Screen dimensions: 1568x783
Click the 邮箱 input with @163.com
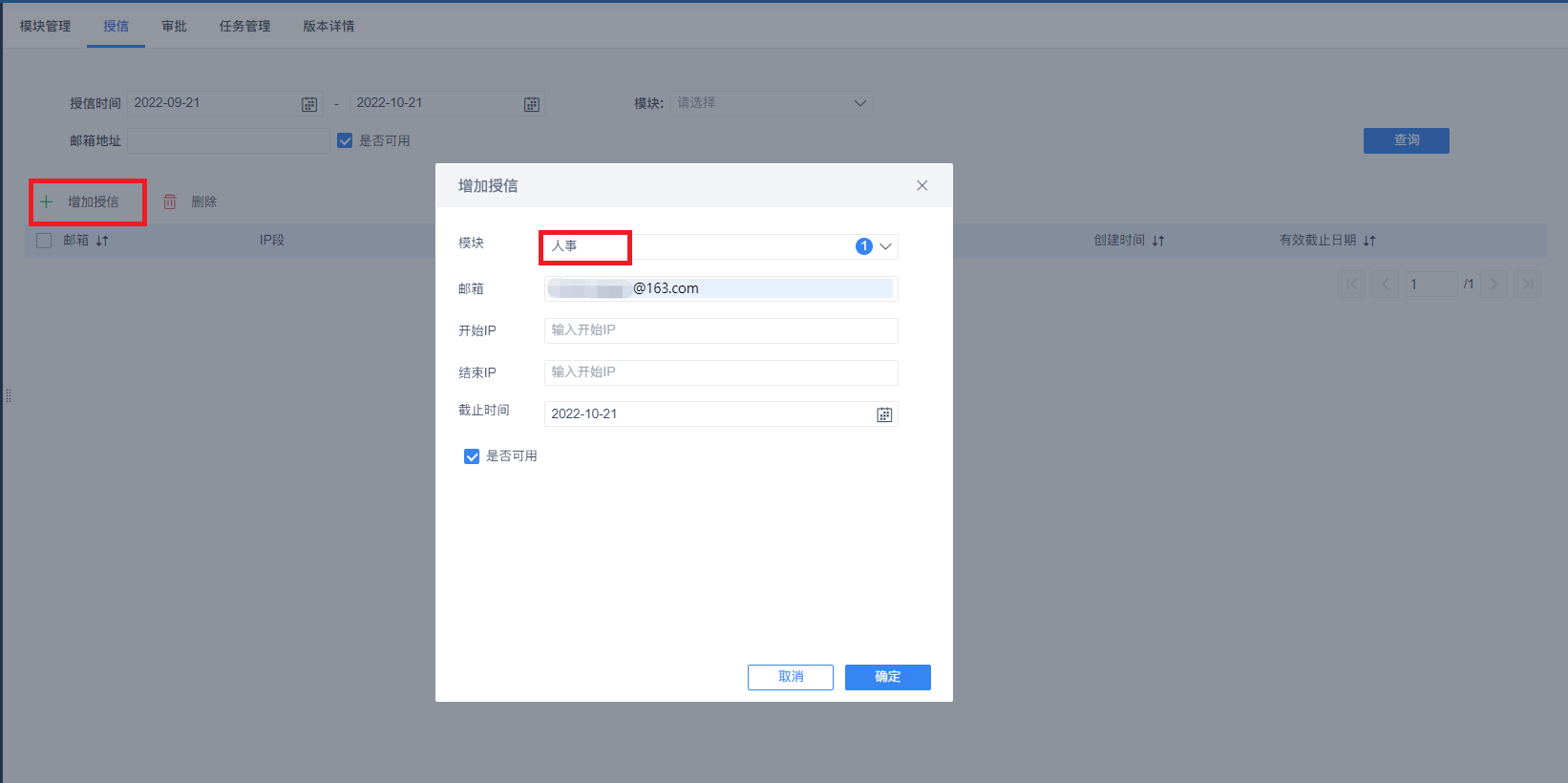click(x=721, y=288)
